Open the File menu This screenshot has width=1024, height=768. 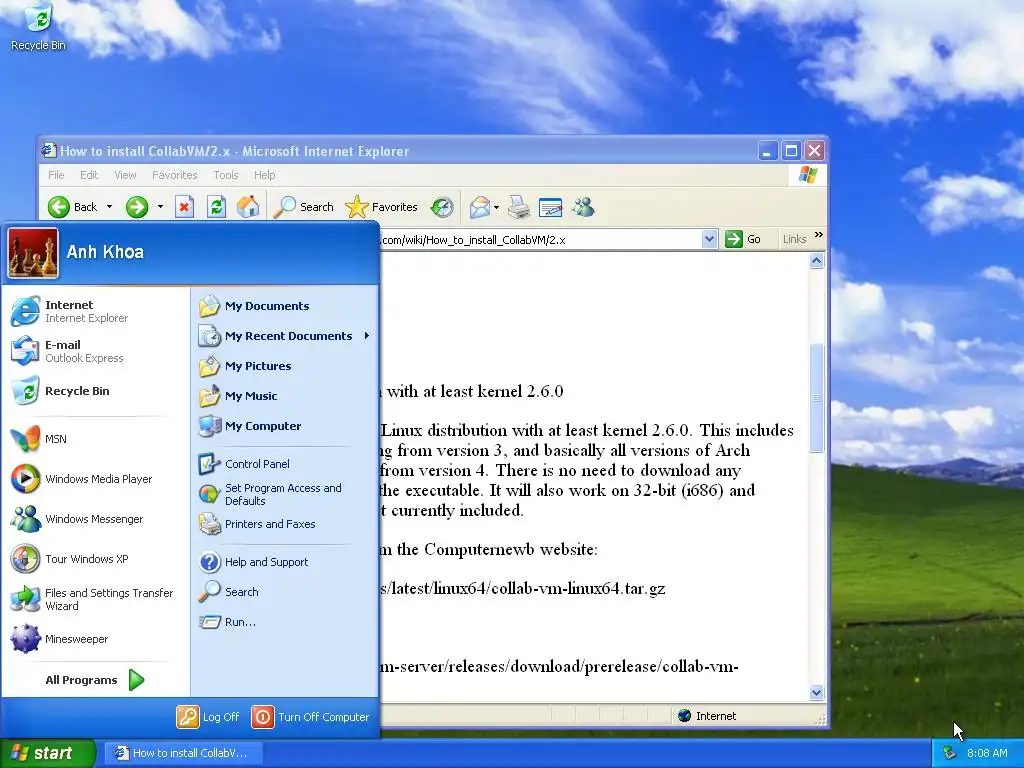(x=56, y=175)
